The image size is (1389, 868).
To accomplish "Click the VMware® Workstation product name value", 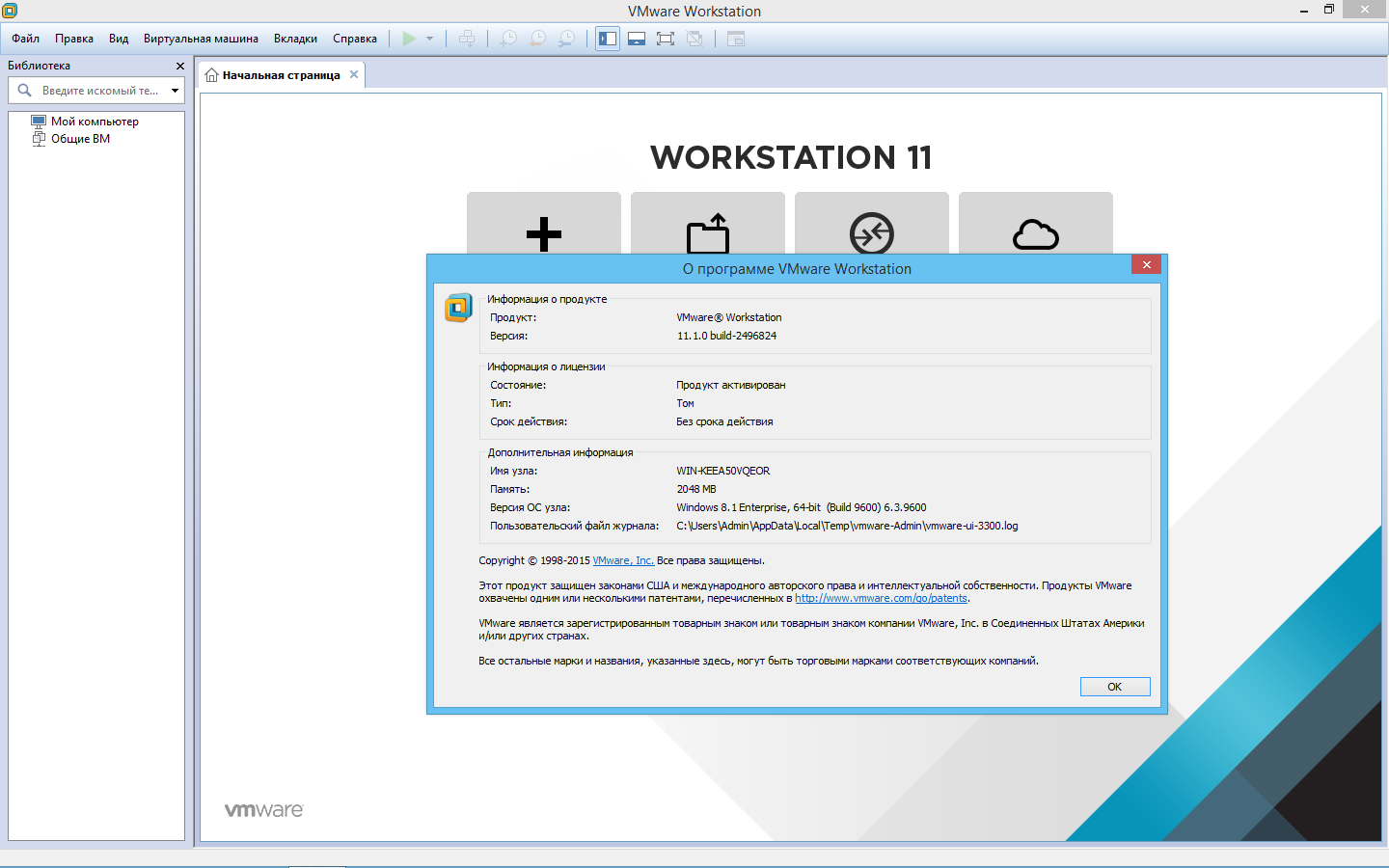I will point(729,317).
